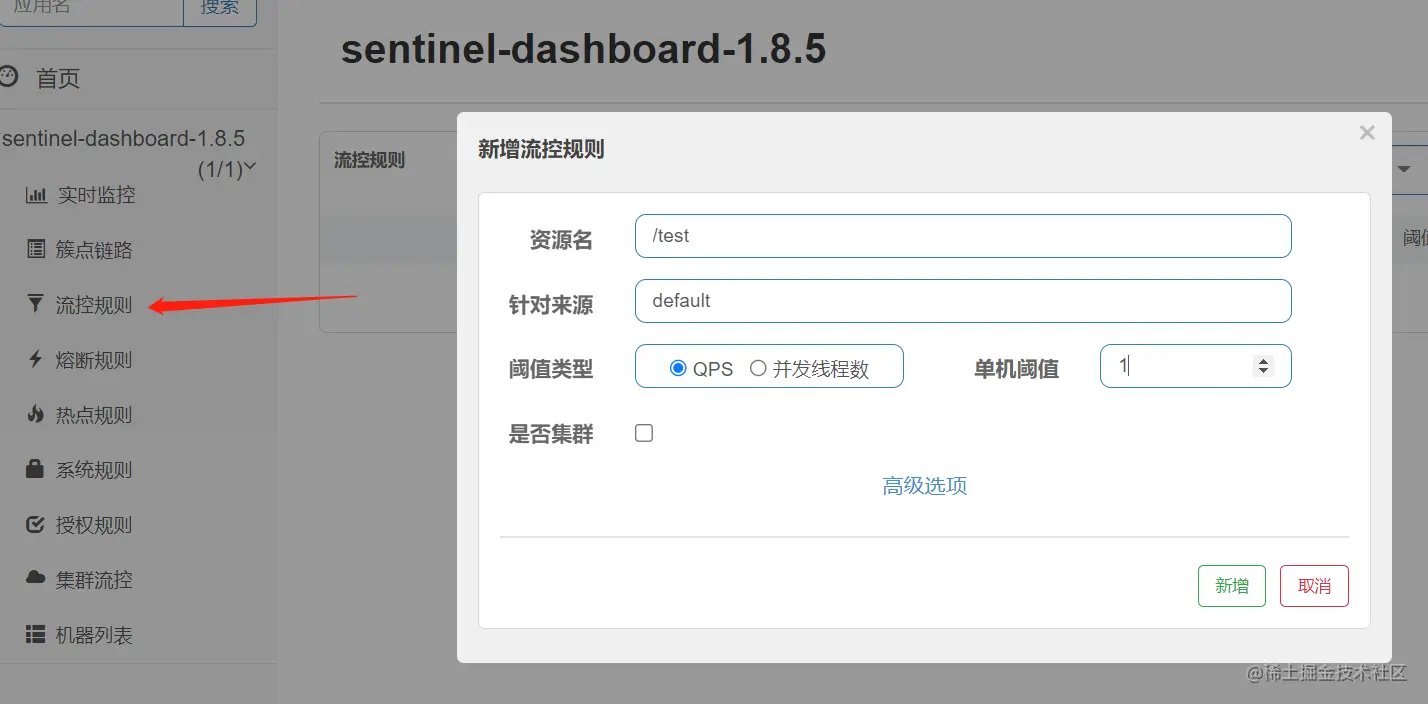Open the 首页 home menu item
This screenshot has height=704, width=1428.
click(58, 79)
